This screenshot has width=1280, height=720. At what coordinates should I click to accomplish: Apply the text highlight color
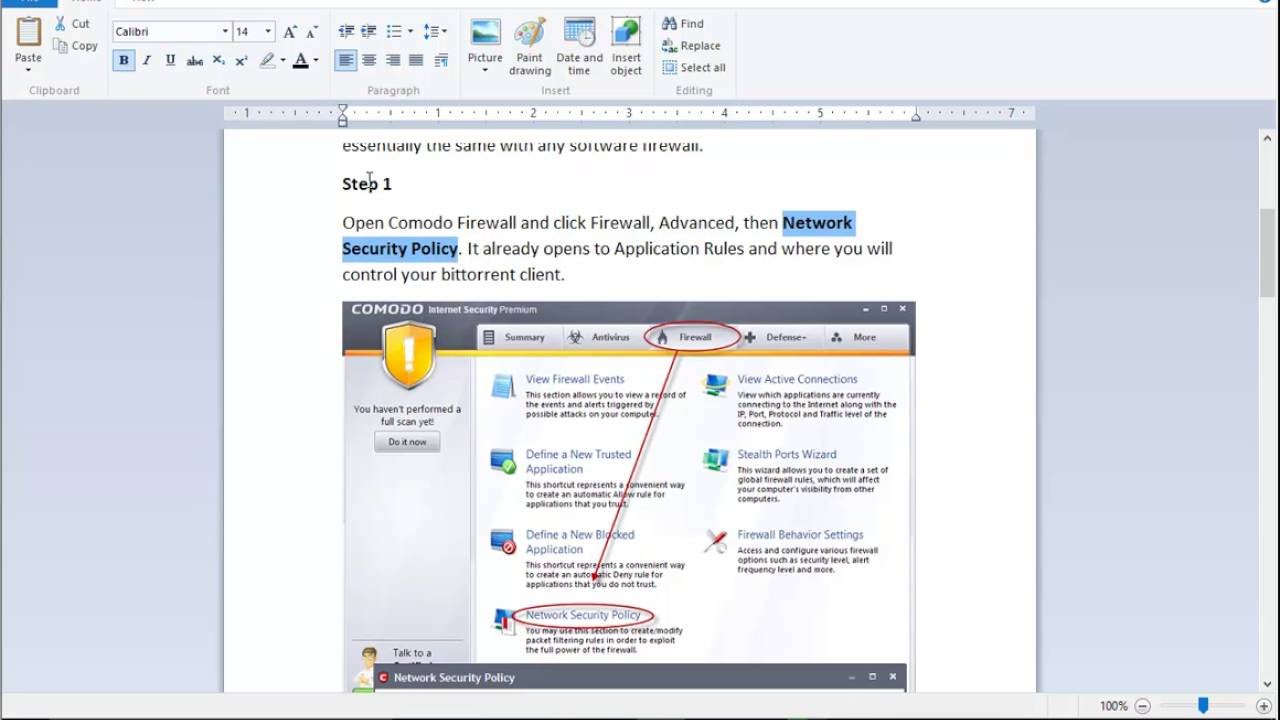click(267, 60)
